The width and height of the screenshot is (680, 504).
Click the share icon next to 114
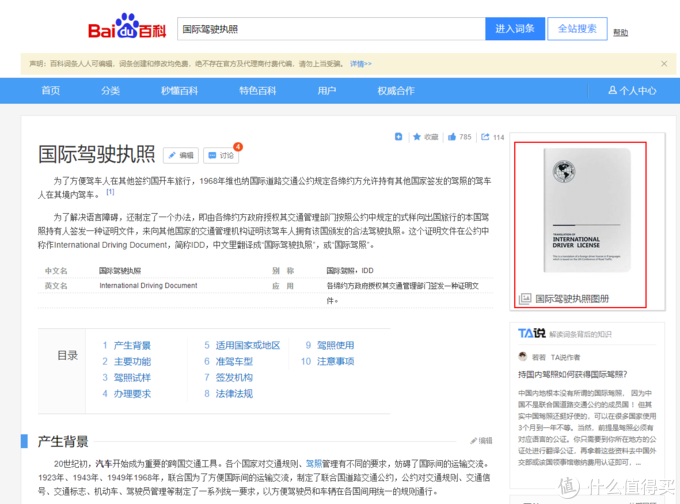pyautogui.click(x=486, y=136)
